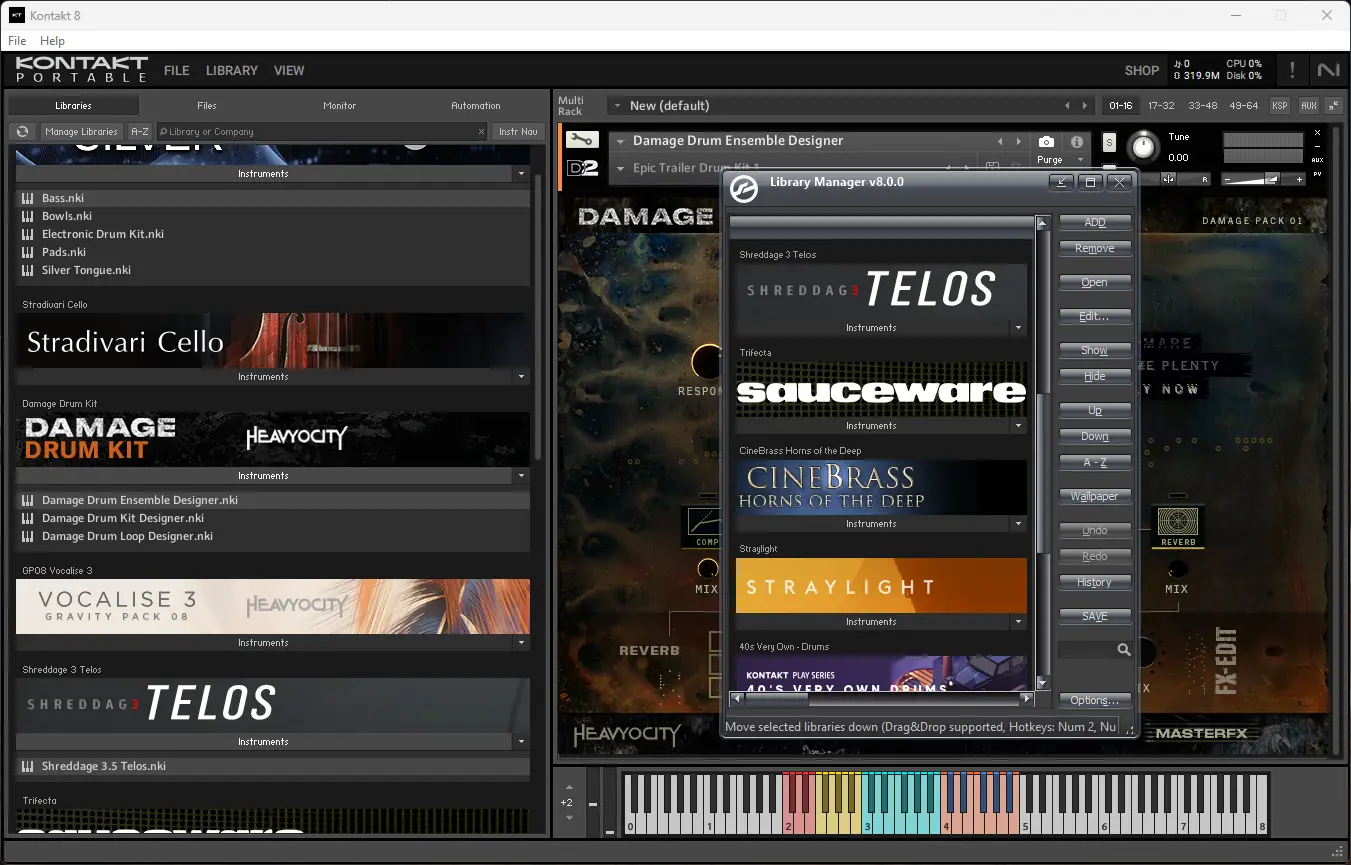Open notifications via the exclamation icon
The width and height of the screenshot is (1351, 865).
1292,70
